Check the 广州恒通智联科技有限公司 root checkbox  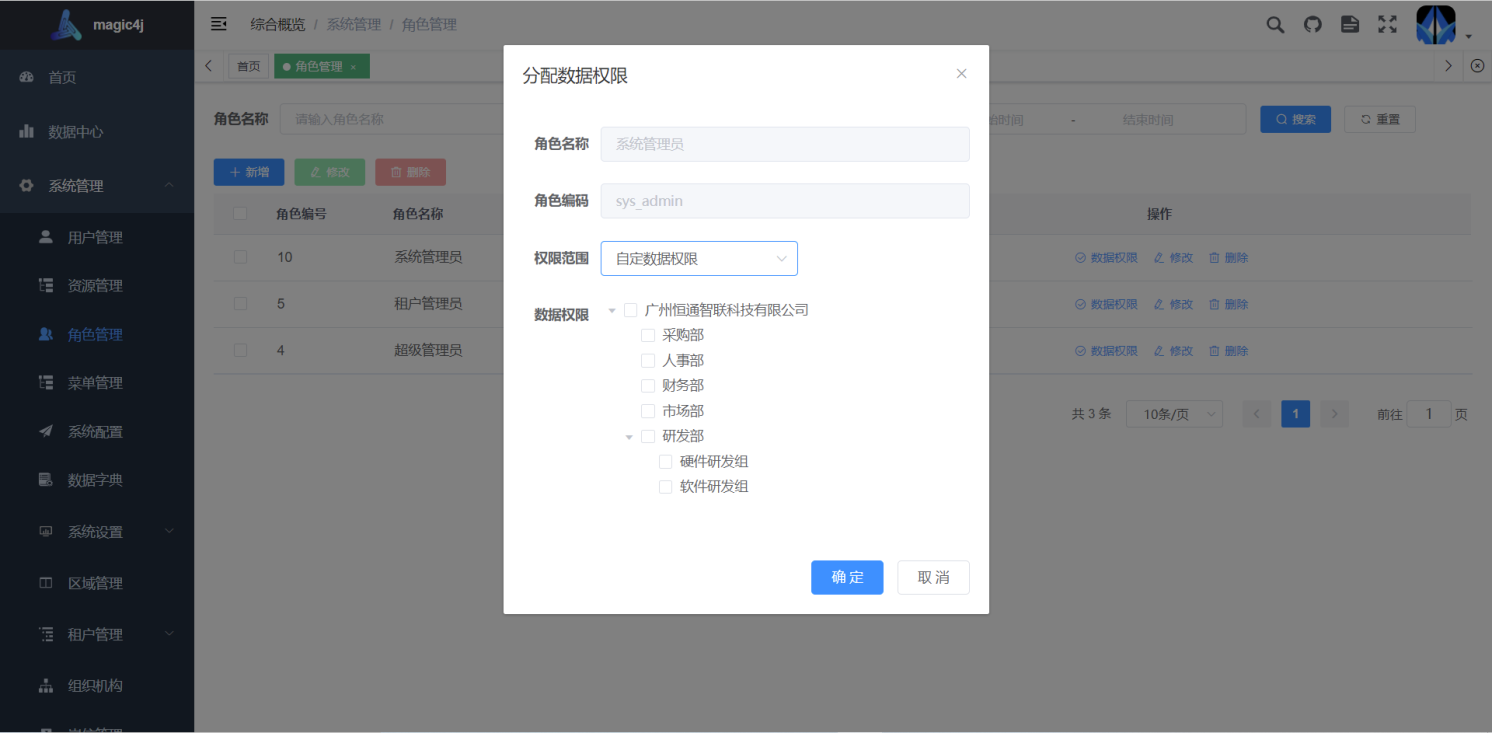(x=630, y=309)
